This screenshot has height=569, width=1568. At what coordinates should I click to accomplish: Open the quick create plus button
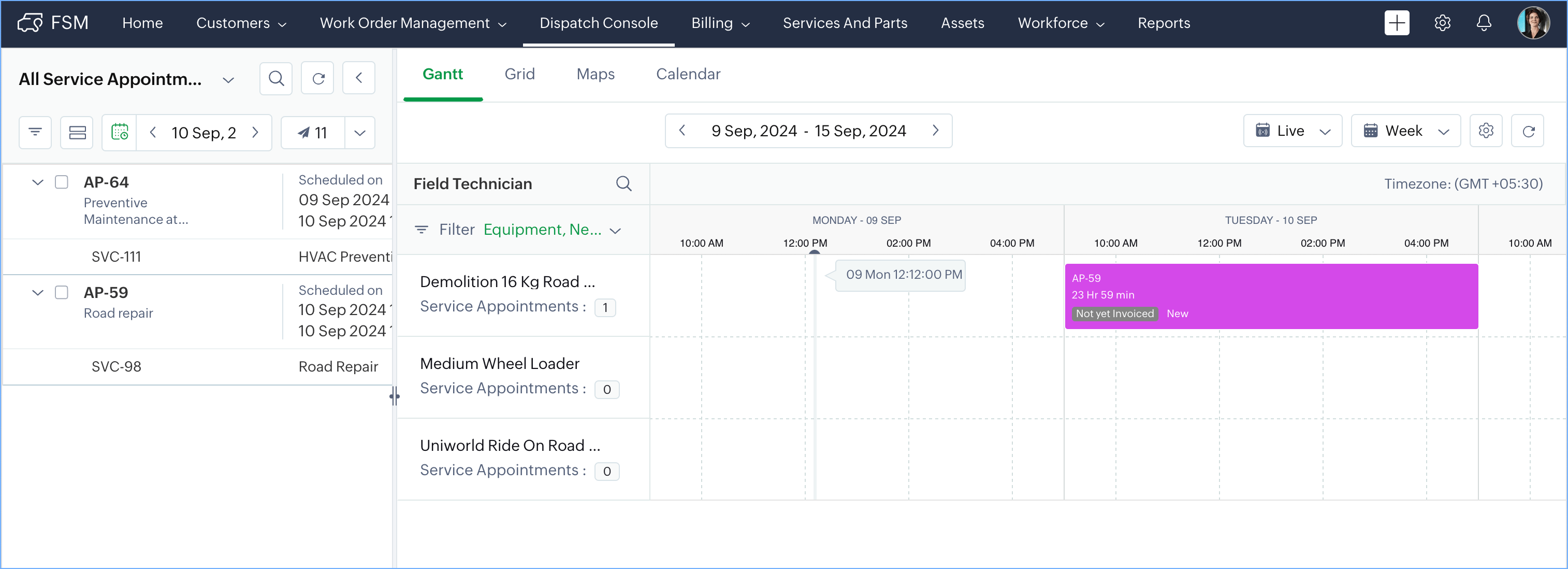coord(1397,23)
